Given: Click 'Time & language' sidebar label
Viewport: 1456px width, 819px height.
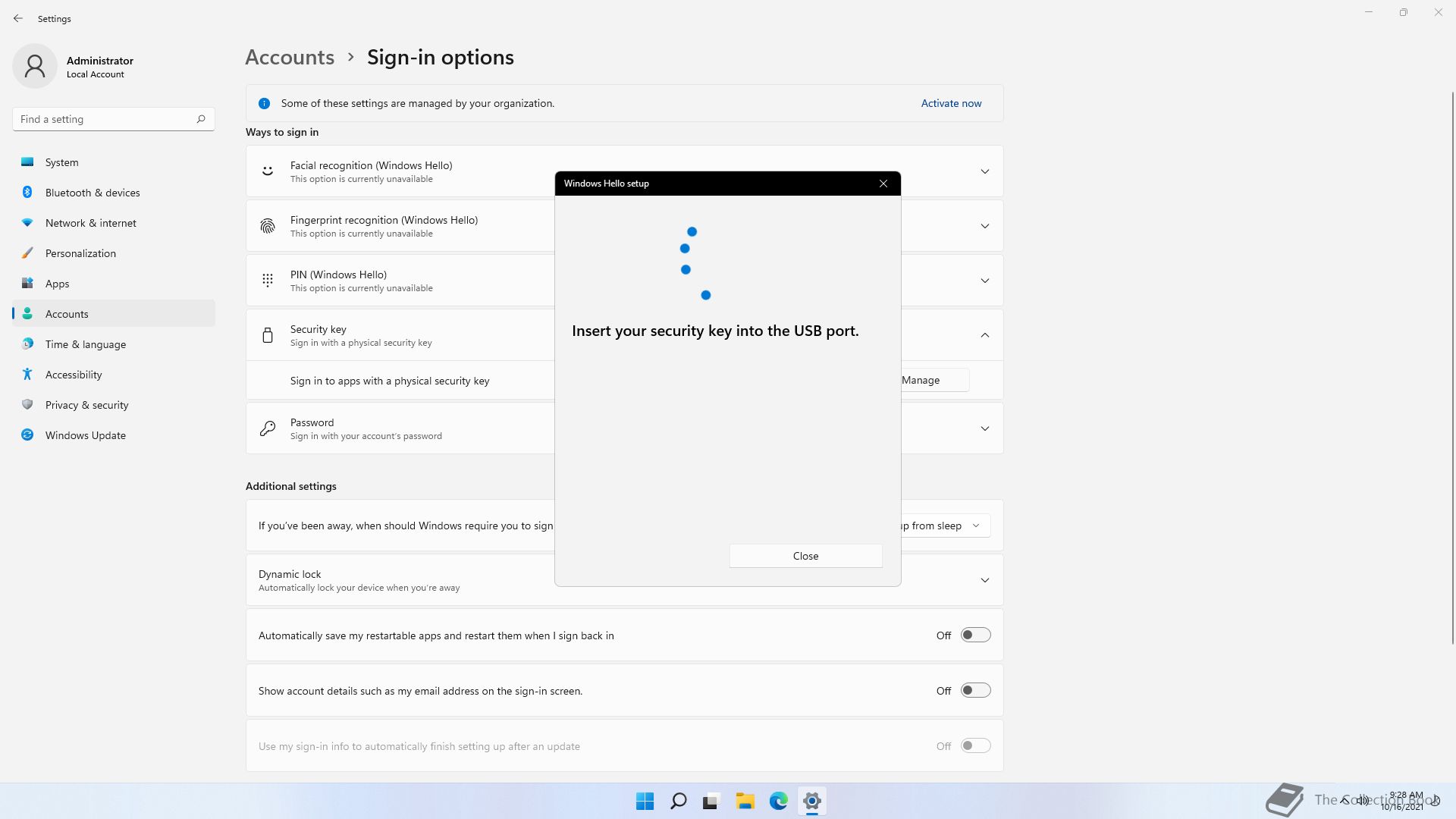Looking at the screenshot, I should tap(86, 344).
